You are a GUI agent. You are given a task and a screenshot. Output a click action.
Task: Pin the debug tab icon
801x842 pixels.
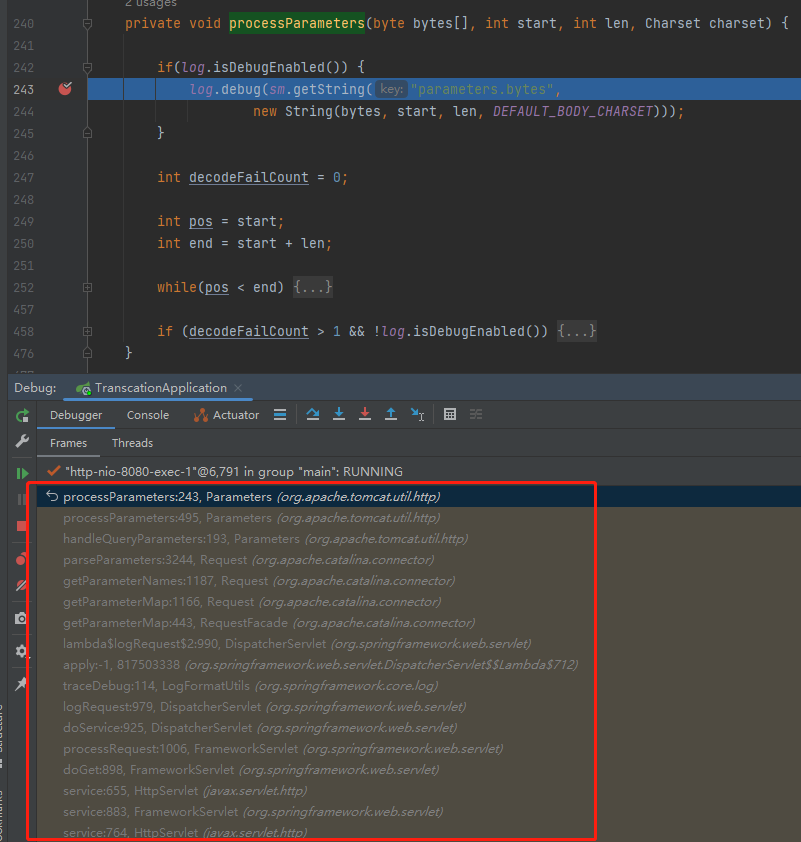tap(21, 684)
